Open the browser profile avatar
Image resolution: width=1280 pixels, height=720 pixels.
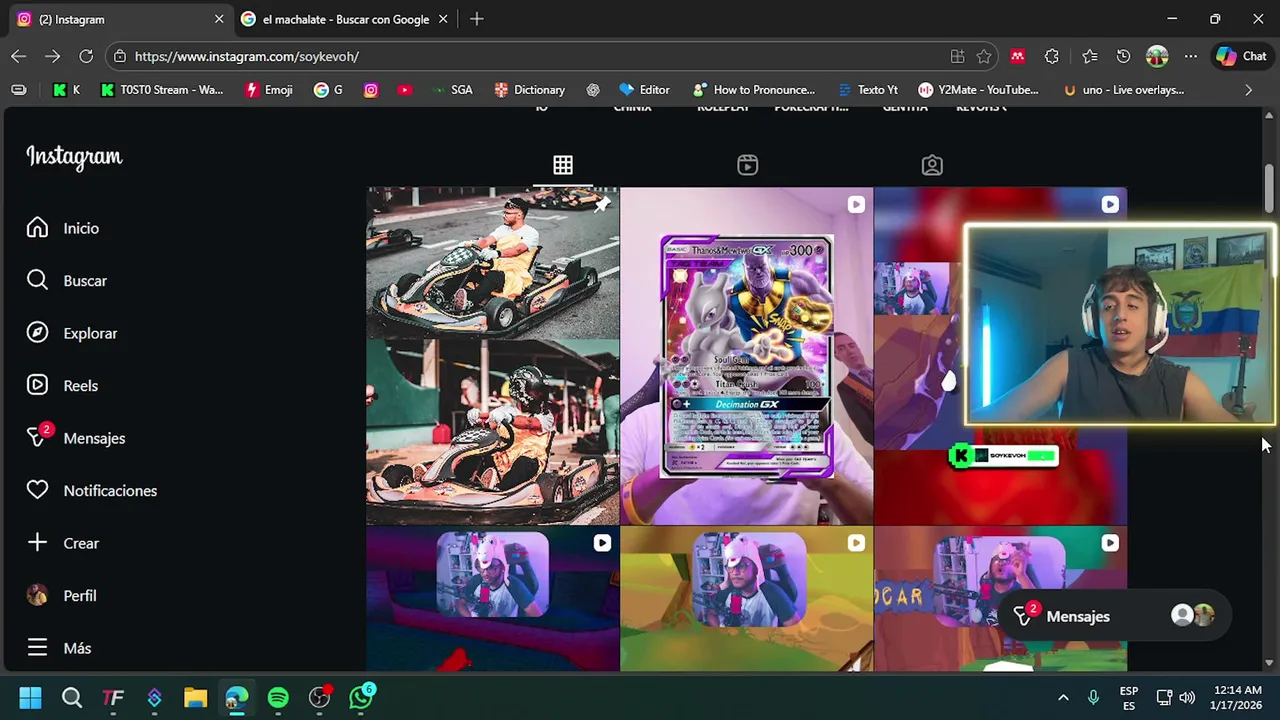1157,56
